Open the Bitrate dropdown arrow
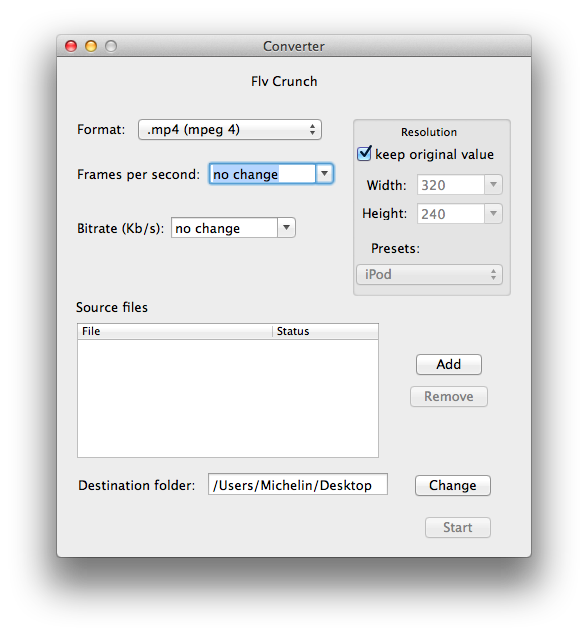This screenshot has width=588, height=636. coord(286,228)
